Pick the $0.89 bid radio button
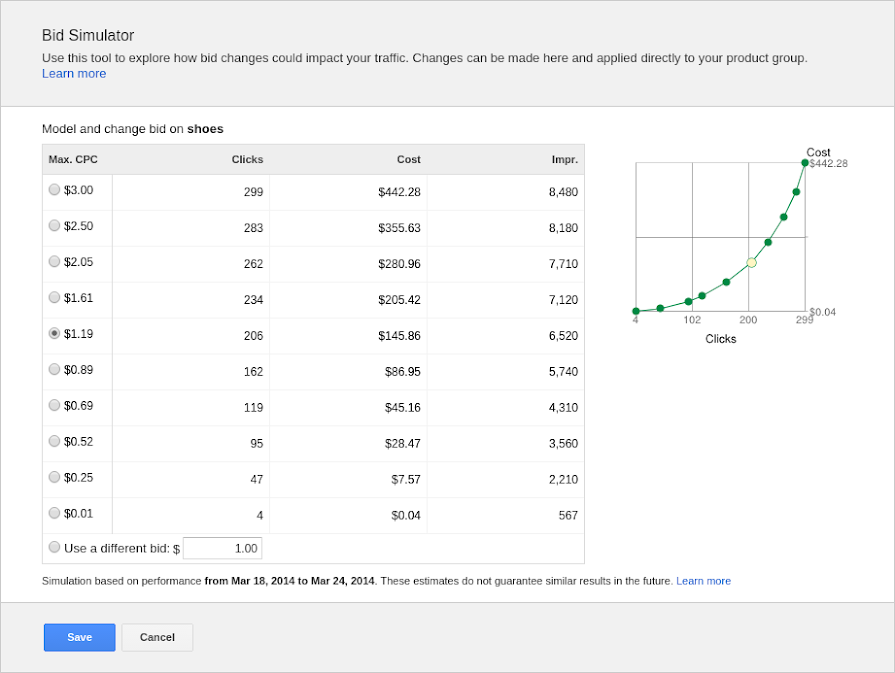895x673 pixels. tap(54, 369)
